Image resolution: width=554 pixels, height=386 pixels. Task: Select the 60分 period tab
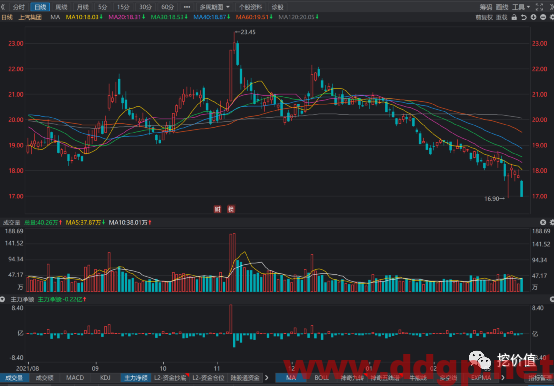[x=167, y=7]
